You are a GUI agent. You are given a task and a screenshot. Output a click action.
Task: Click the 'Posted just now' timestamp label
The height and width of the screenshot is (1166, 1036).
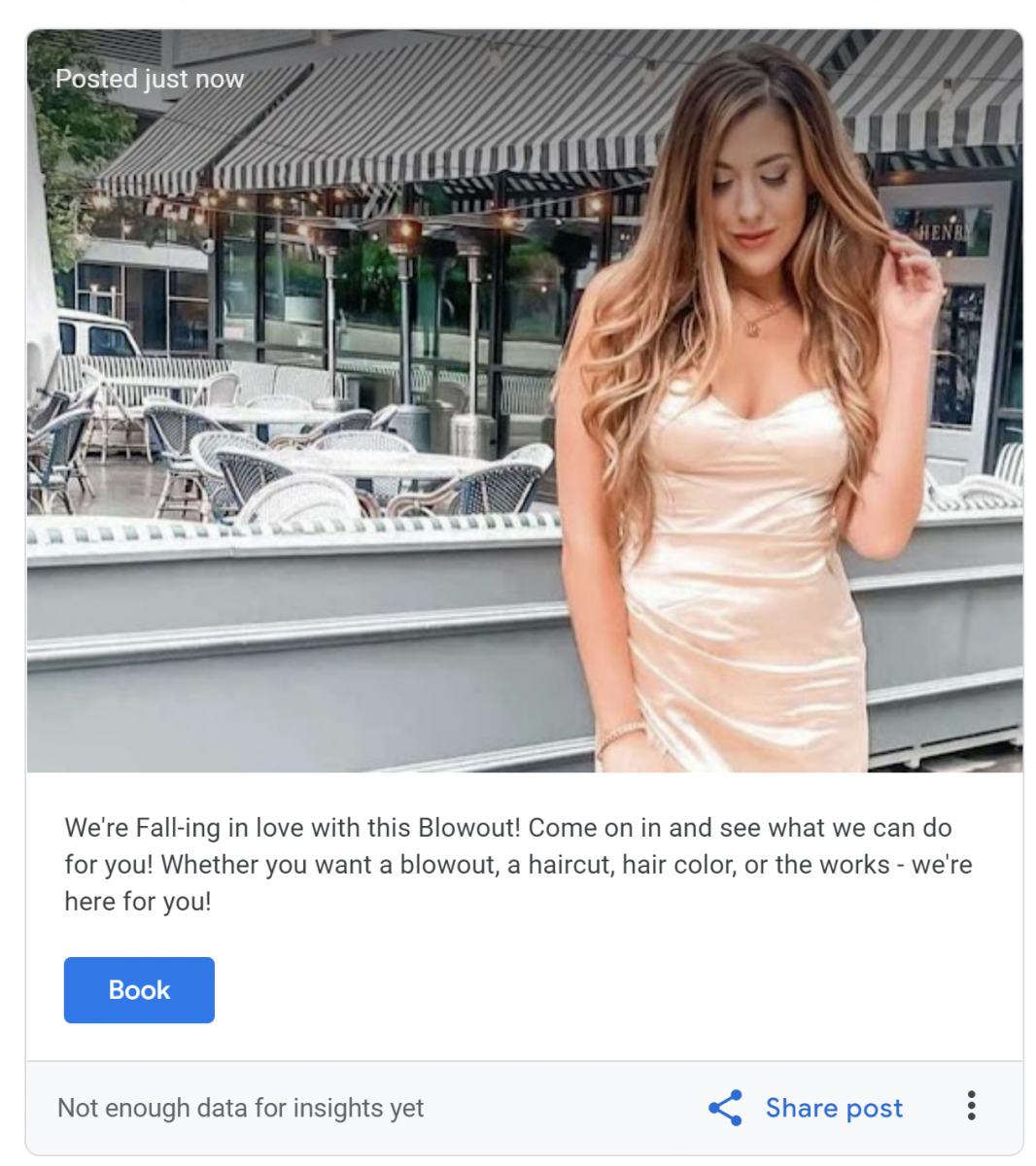[150, 79]
